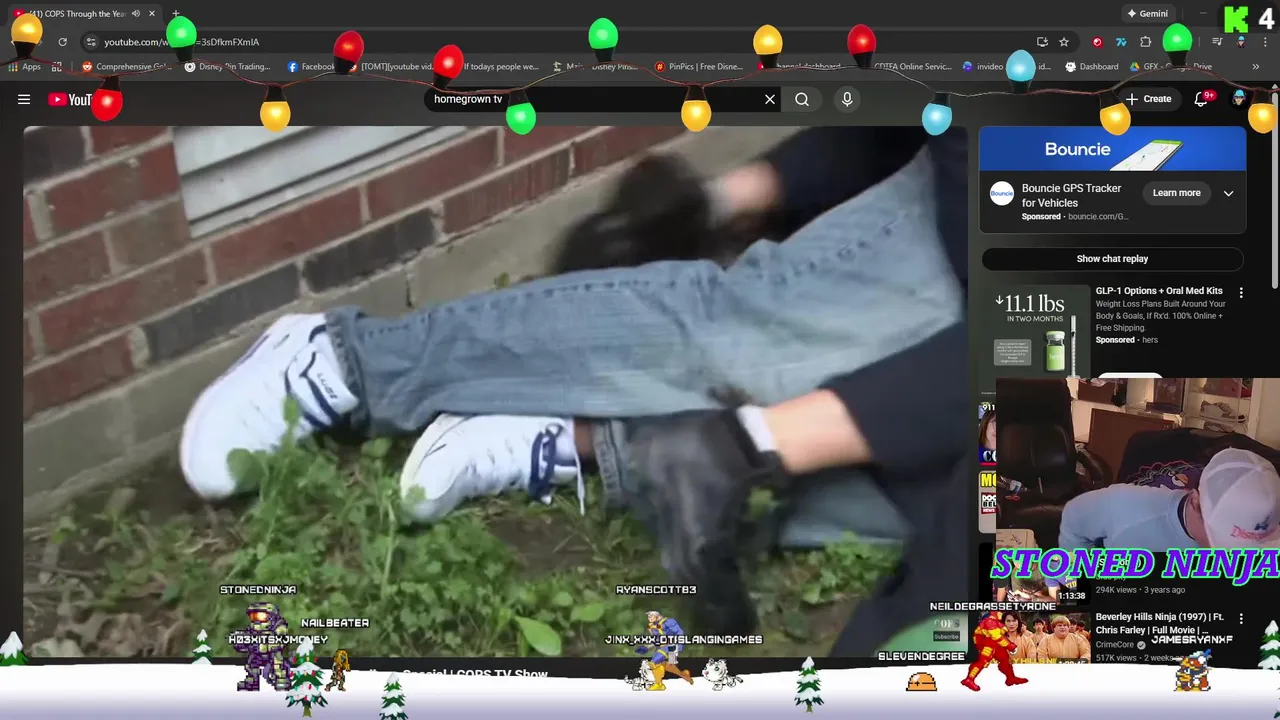
Task: Open the GFX Google Drive bookmark
Action: [x=1173, y=67]
